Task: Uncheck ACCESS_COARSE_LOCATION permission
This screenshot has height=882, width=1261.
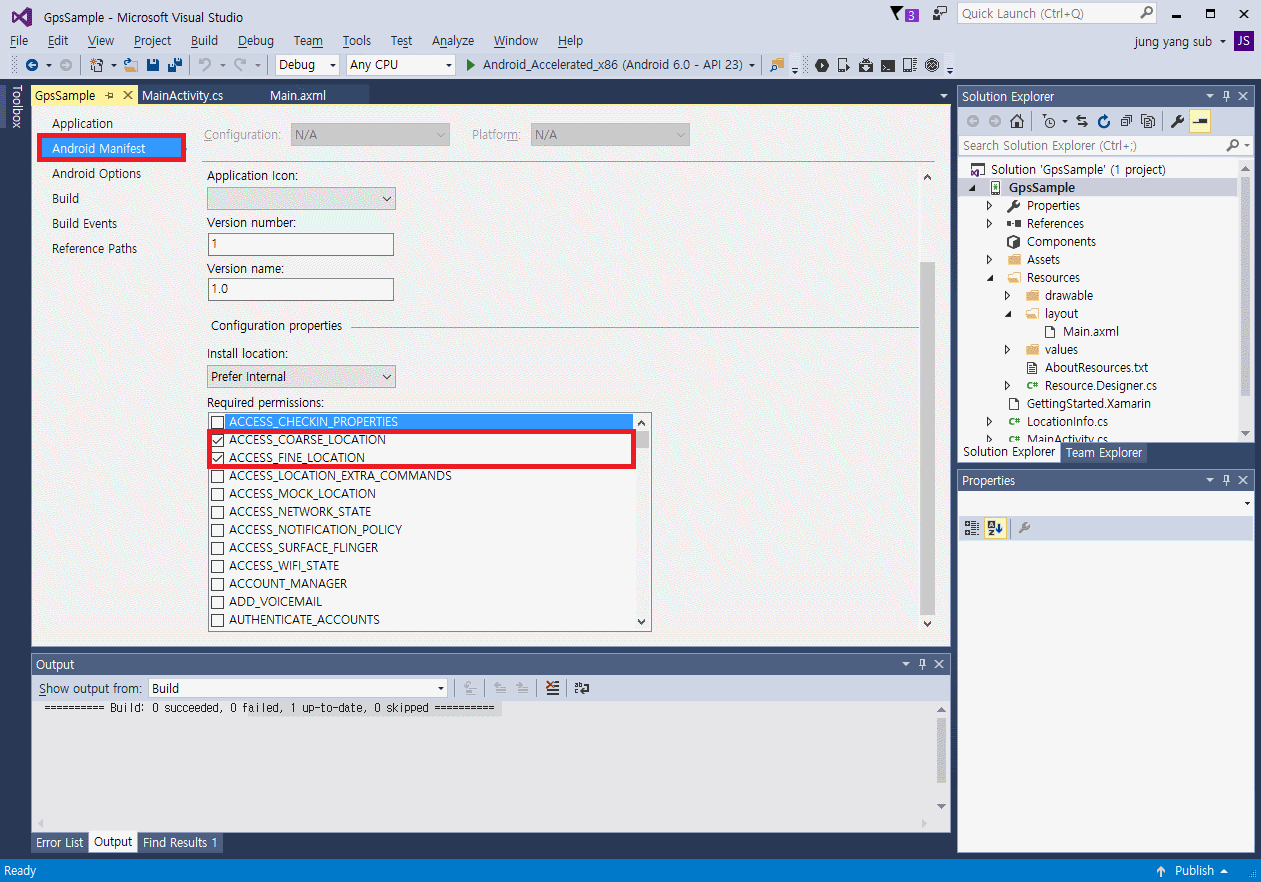Action: tap(217, 440)
